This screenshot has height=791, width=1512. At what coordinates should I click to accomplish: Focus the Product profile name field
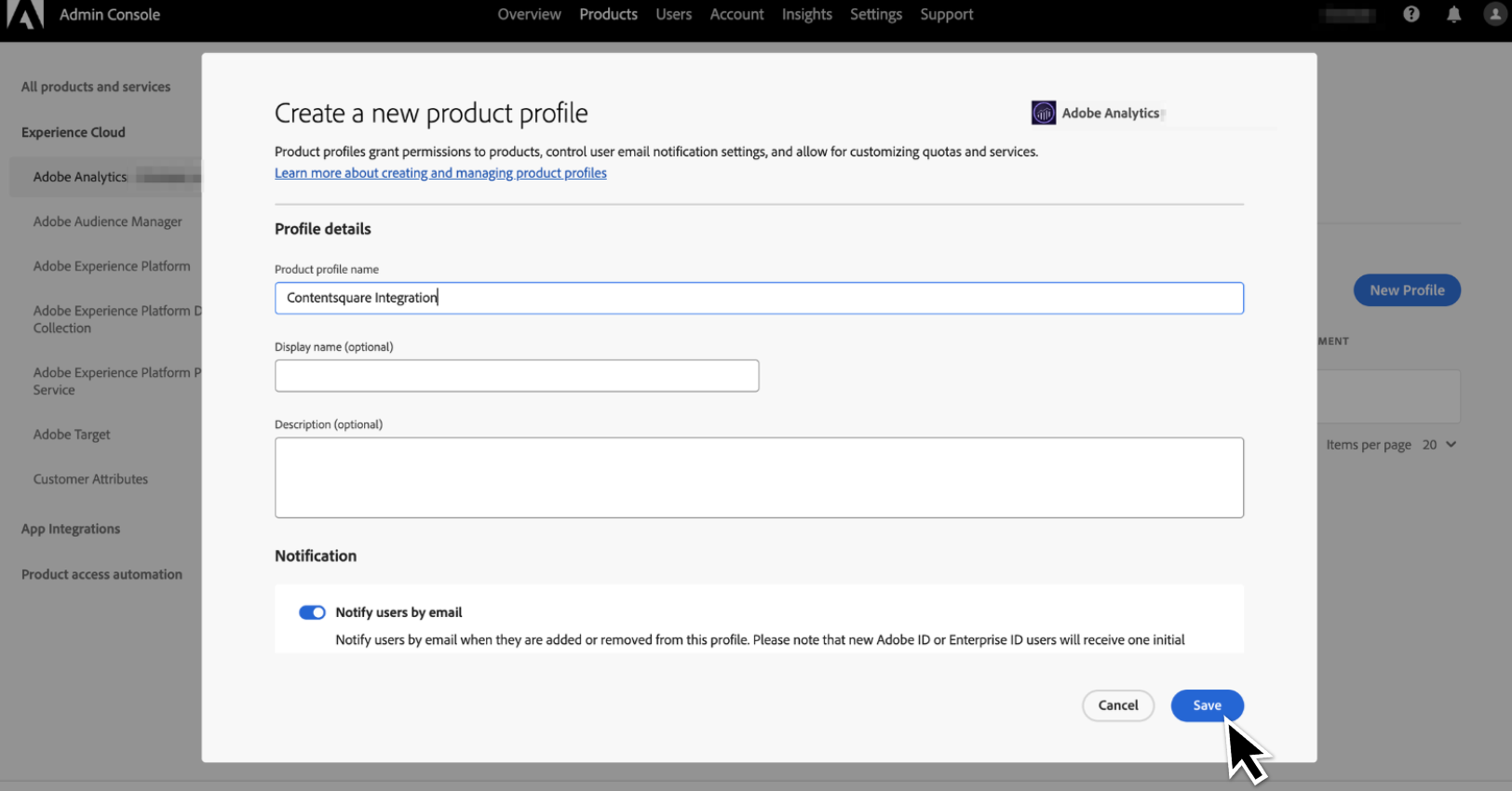tap(759, 298)
